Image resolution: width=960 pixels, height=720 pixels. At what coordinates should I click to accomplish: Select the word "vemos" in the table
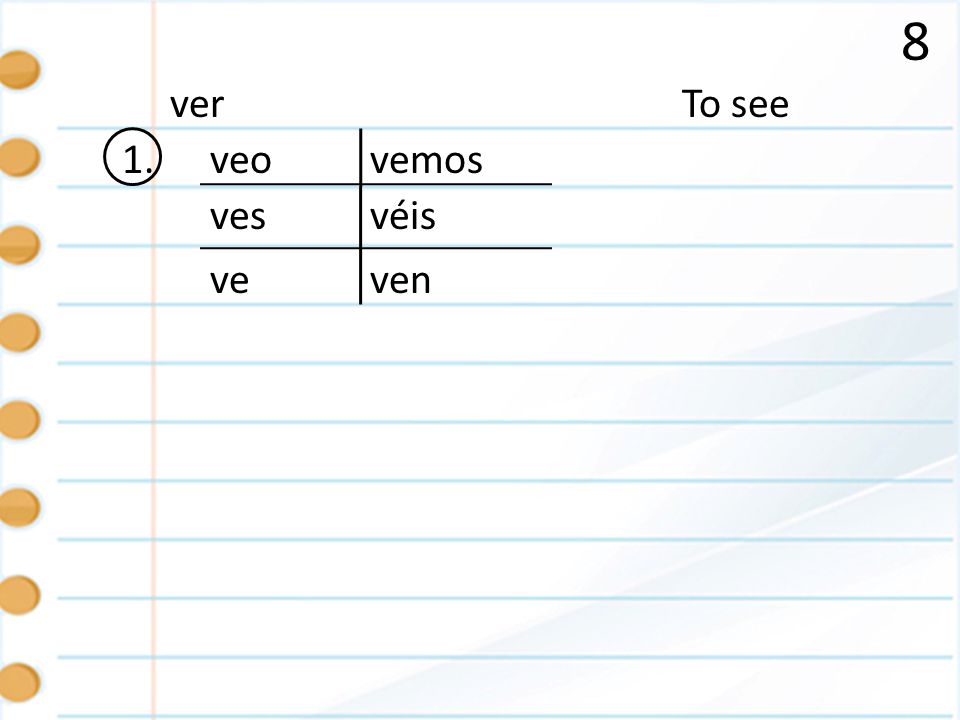(426, 161)
